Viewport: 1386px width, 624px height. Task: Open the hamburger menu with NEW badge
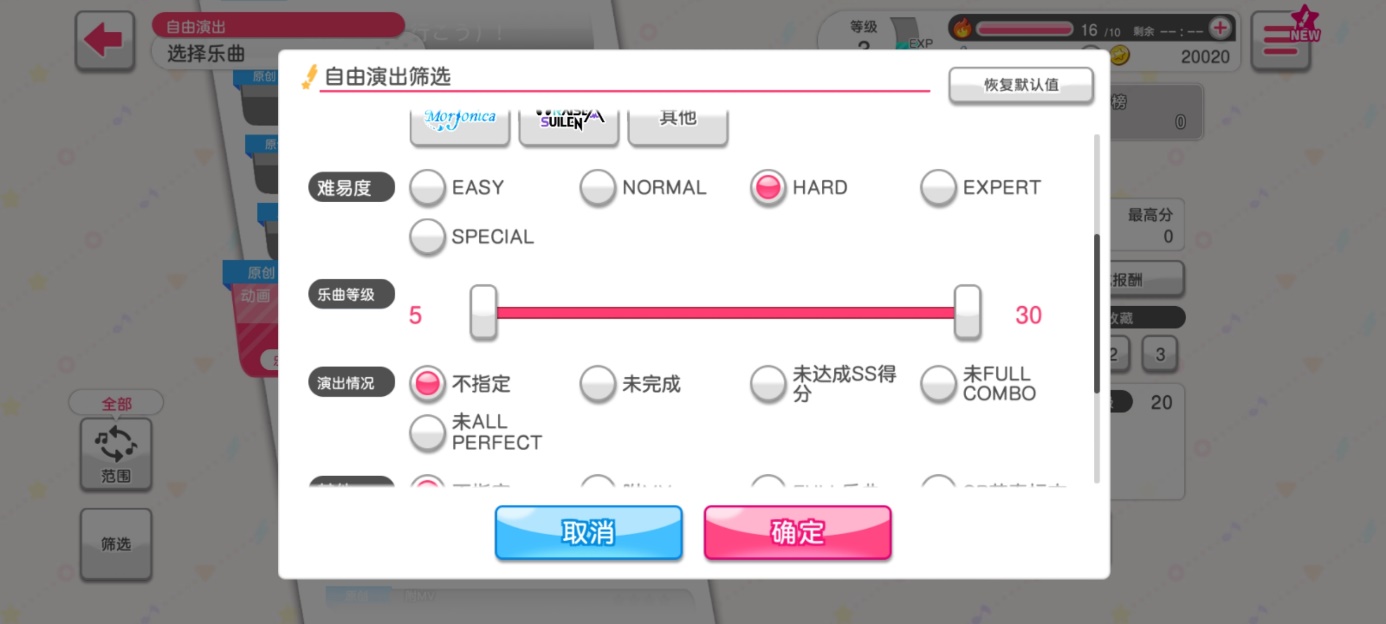click(1281, 41)
